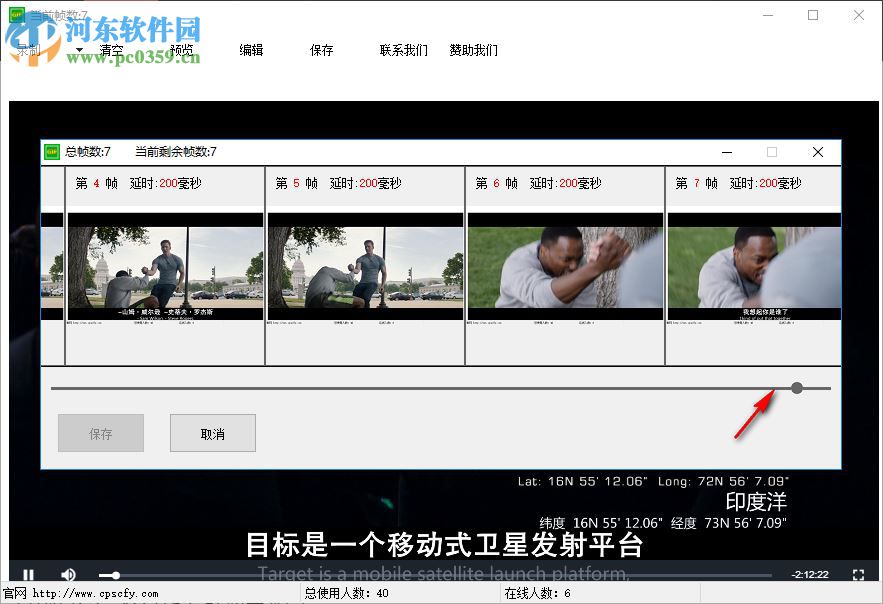Select the frame 7 thumbnail
Viewport: 883px width, 604px height.
[x=754, y=266]
